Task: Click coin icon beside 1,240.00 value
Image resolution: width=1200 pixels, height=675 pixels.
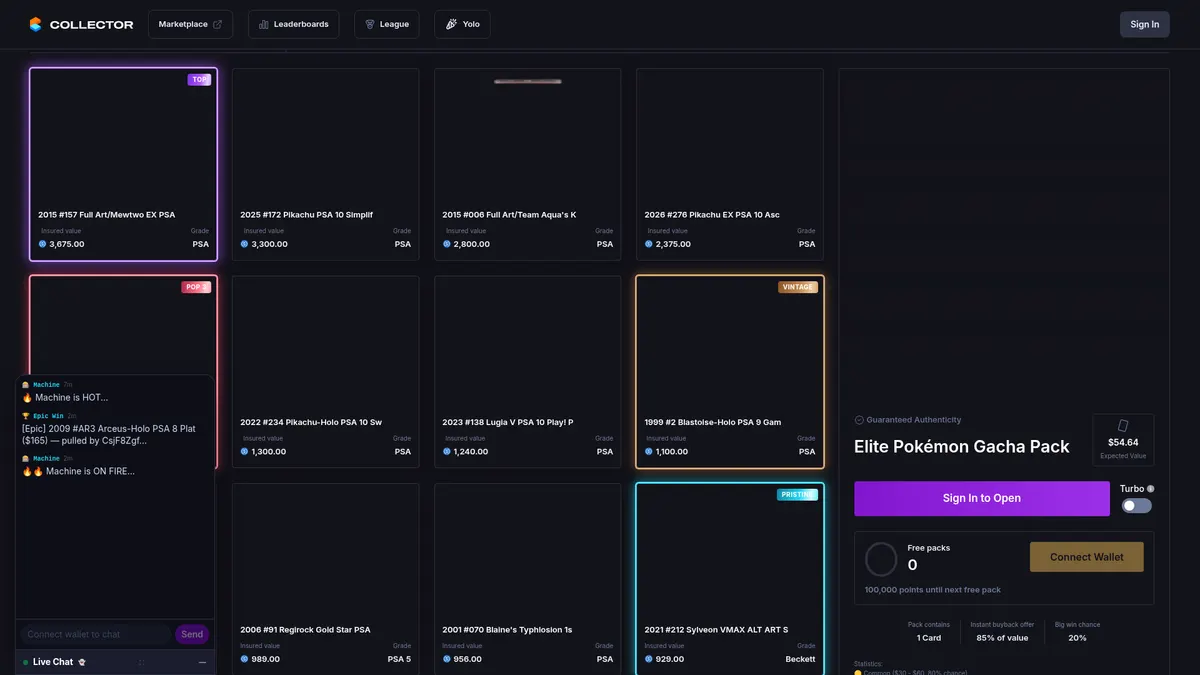Action: (x=447, y=451)
